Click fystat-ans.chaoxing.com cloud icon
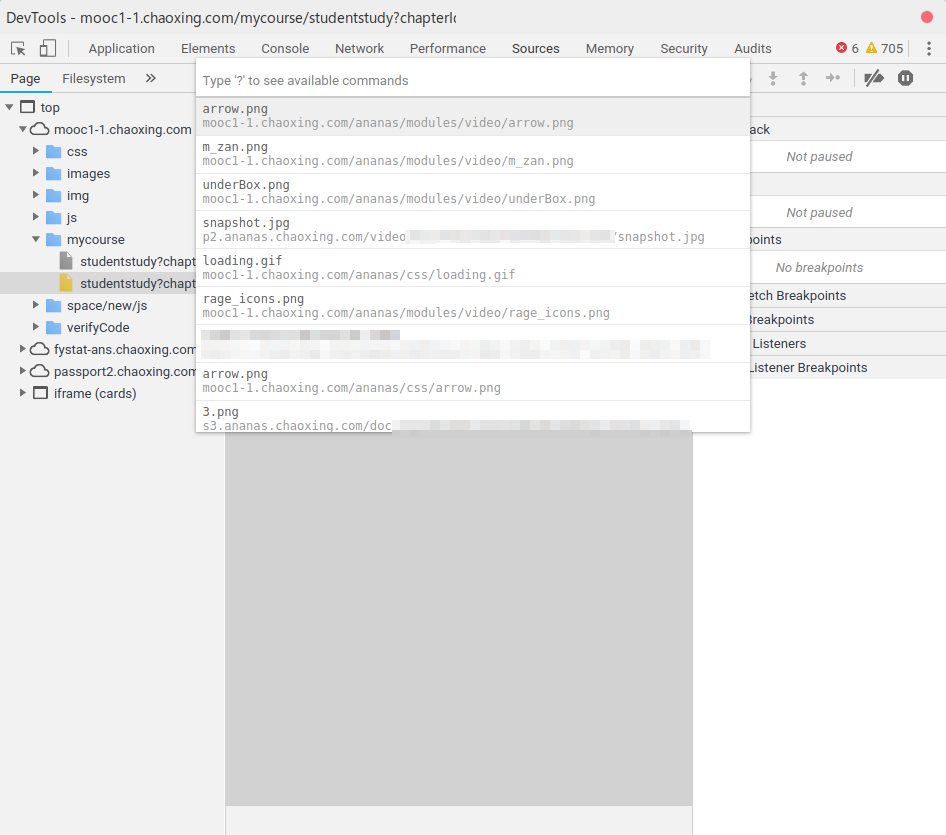The width and height of the screenshot is (946, 835). (x=40, y=349)
